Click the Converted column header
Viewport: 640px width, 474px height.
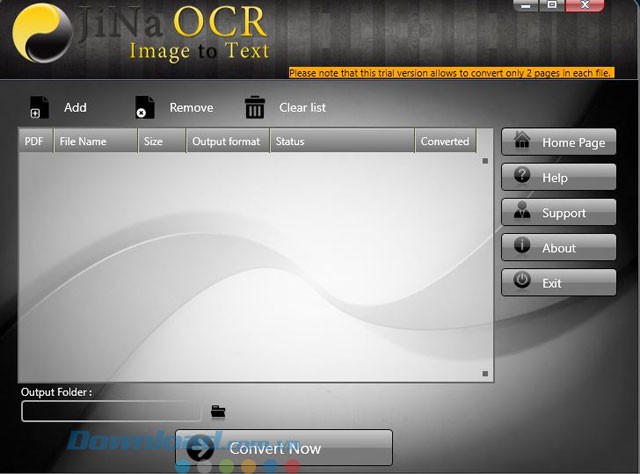tap(446, 141)
